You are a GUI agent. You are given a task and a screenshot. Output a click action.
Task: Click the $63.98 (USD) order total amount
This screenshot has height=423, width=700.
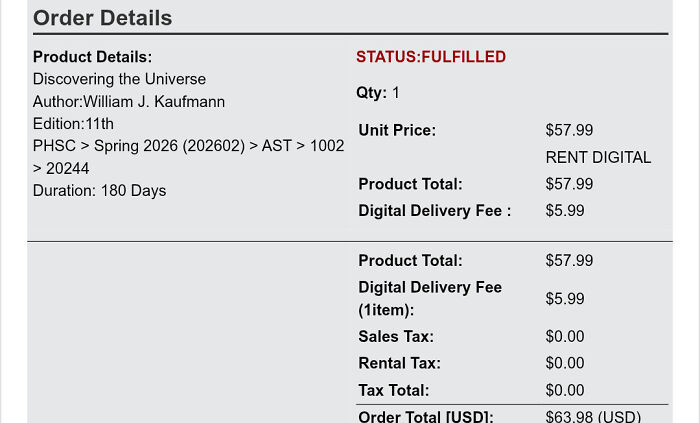(x=592, y=416)
